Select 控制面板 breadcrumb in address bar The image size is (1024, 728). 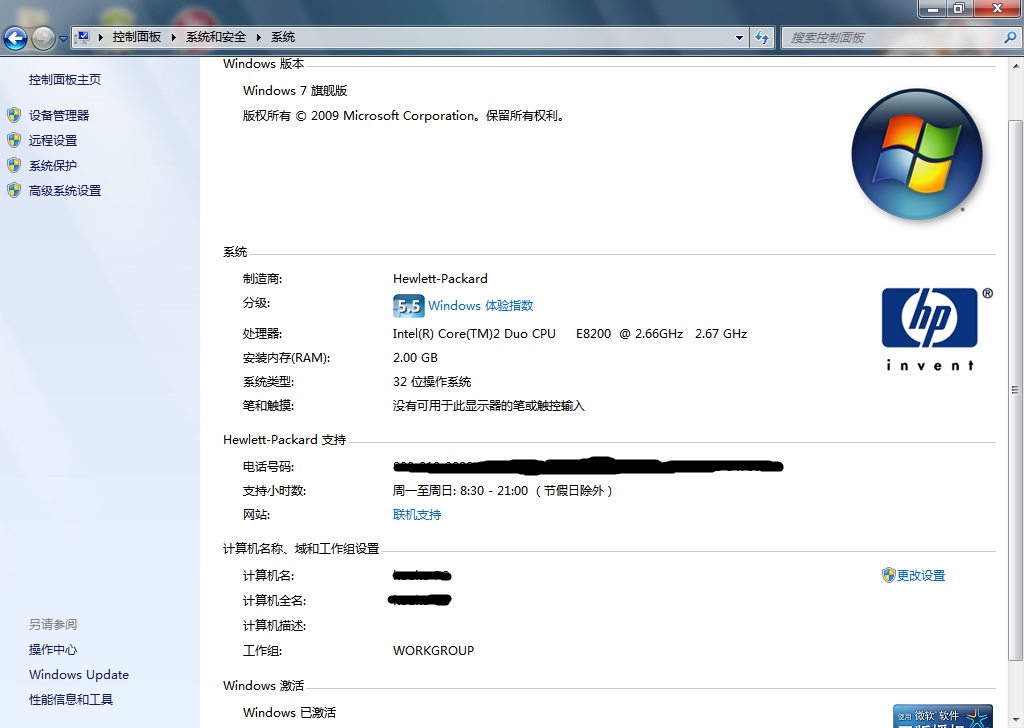pos(136,37)
